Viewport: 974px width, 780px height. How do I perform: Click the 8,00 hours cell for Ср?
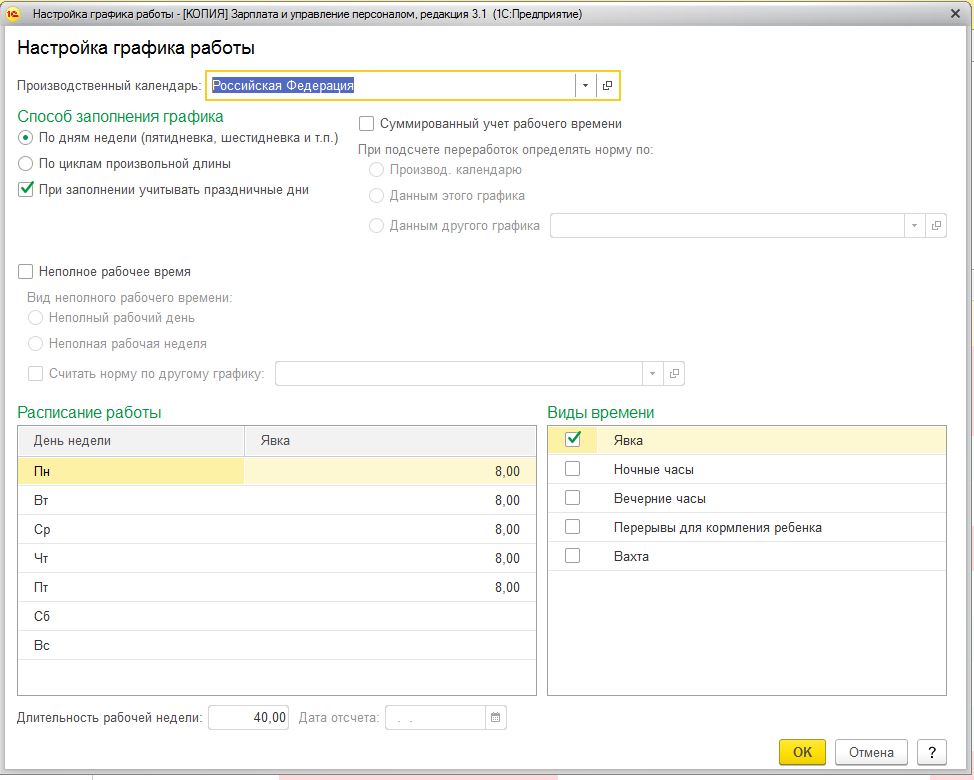[390, 529]
